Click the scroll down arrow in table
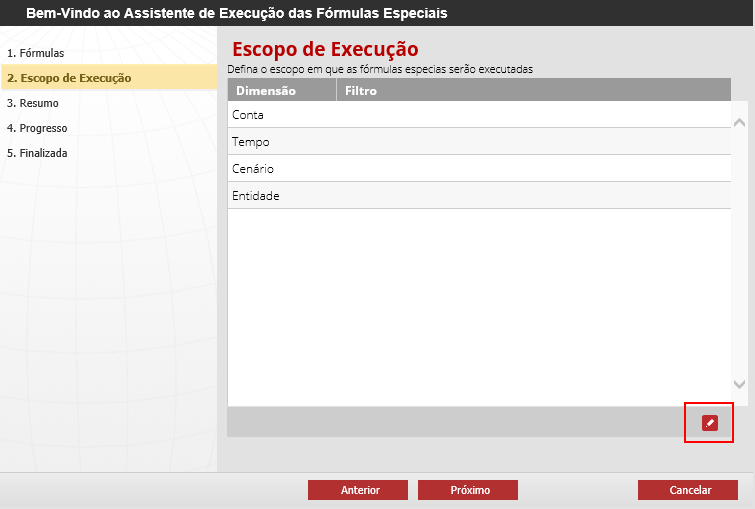755x509 pixels. (739, 384)
